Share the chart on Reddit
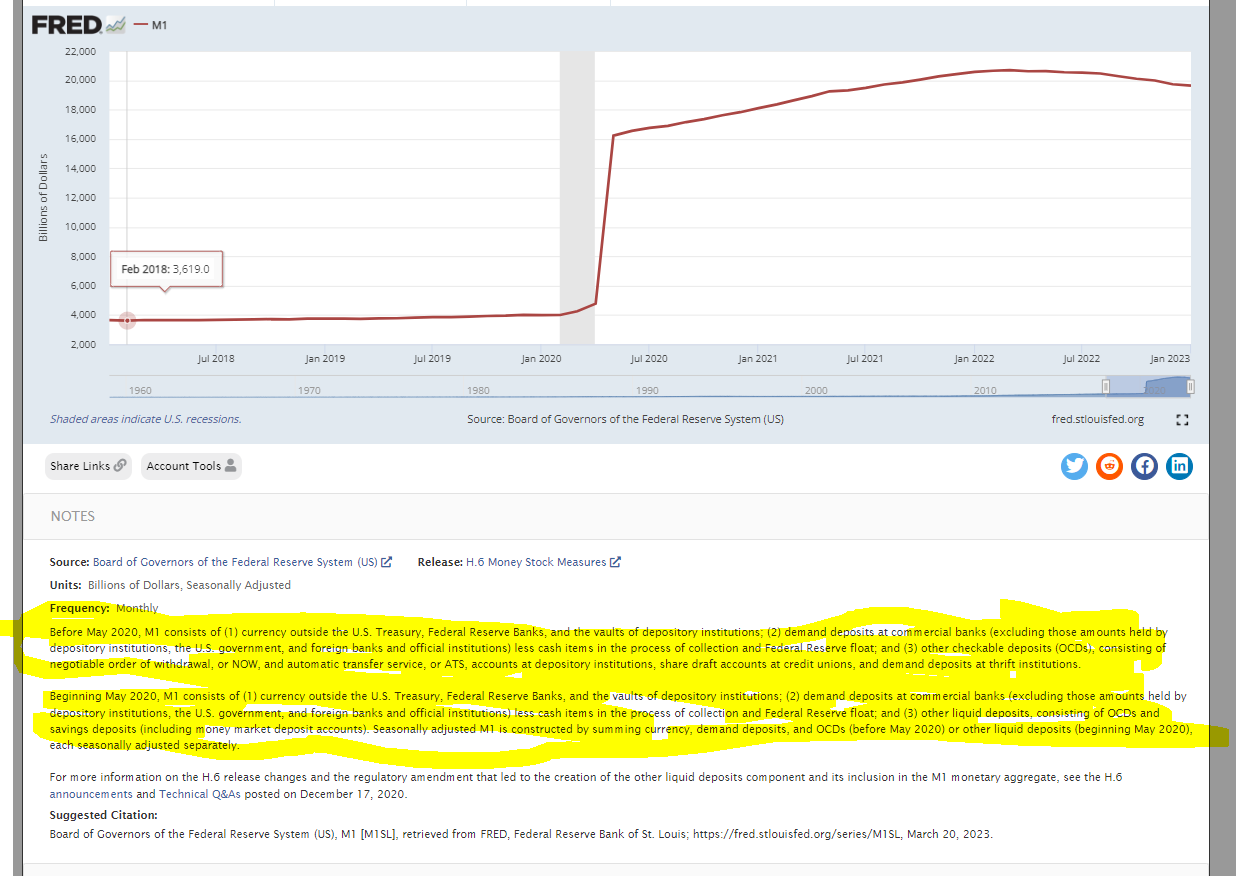 [x=1110, y=466]
